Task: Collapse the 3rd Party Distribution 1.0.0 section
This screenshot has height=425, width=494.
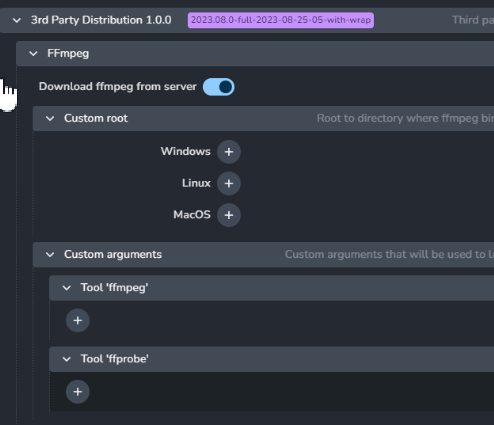Action: (x=17, y=21)
